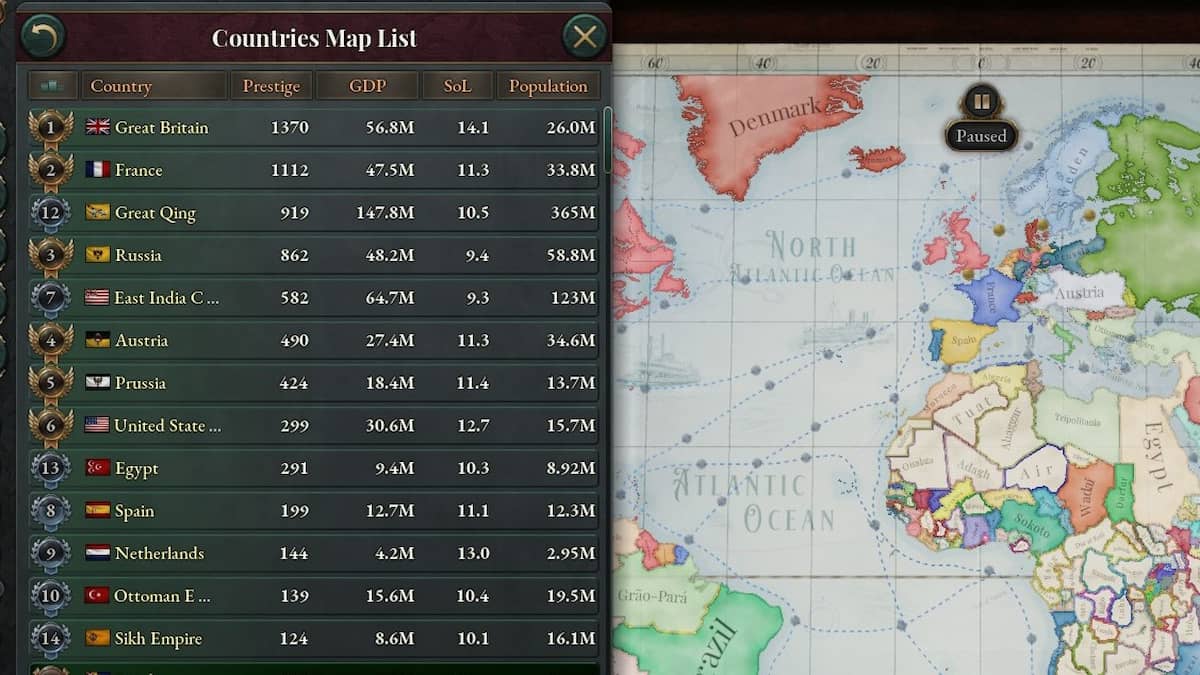Select the Netherlands row in the list

[314, 553]
